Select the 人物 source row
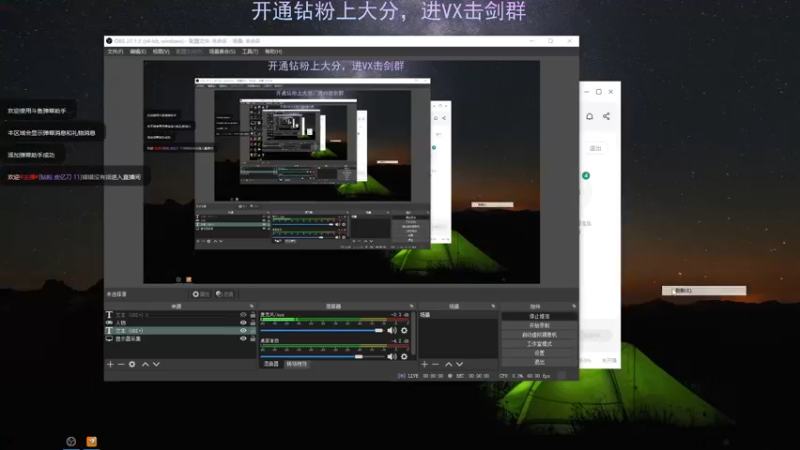This screenshot has height=450, width=800. pyautogui.click(x=176, y=322)
